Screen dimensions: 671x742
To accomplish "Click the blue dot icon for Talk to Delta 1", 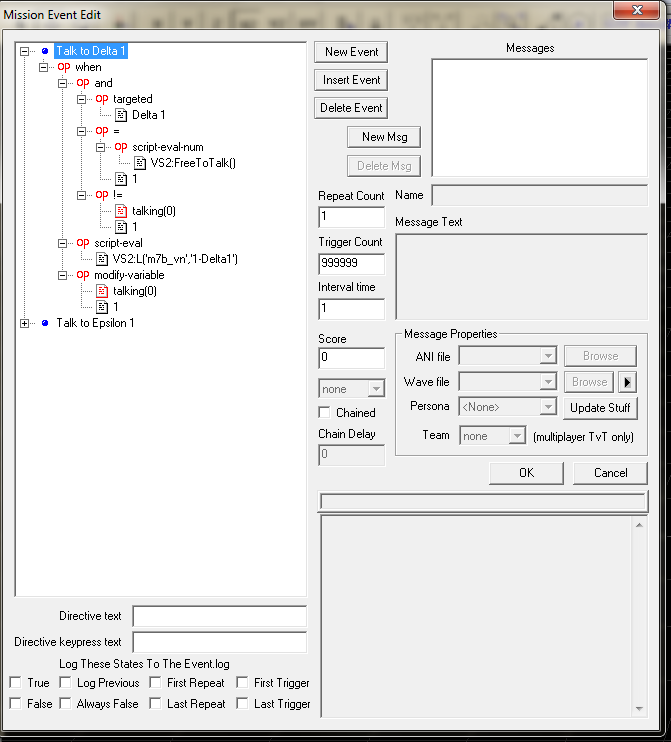I will tap(45, 51).
